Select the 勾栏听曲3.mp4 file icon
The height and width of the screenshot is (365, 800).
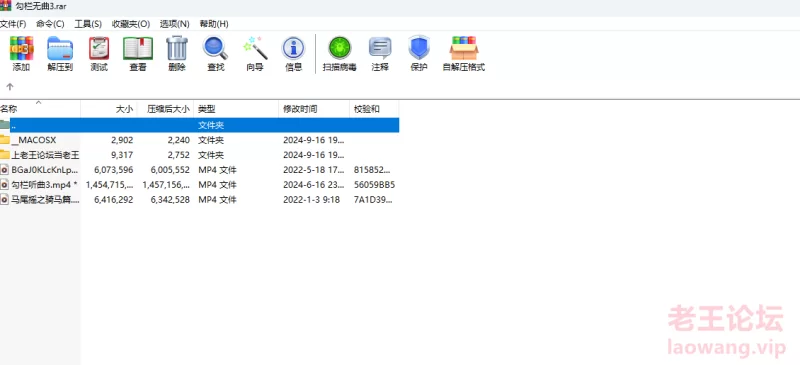(x=5, y=184)
